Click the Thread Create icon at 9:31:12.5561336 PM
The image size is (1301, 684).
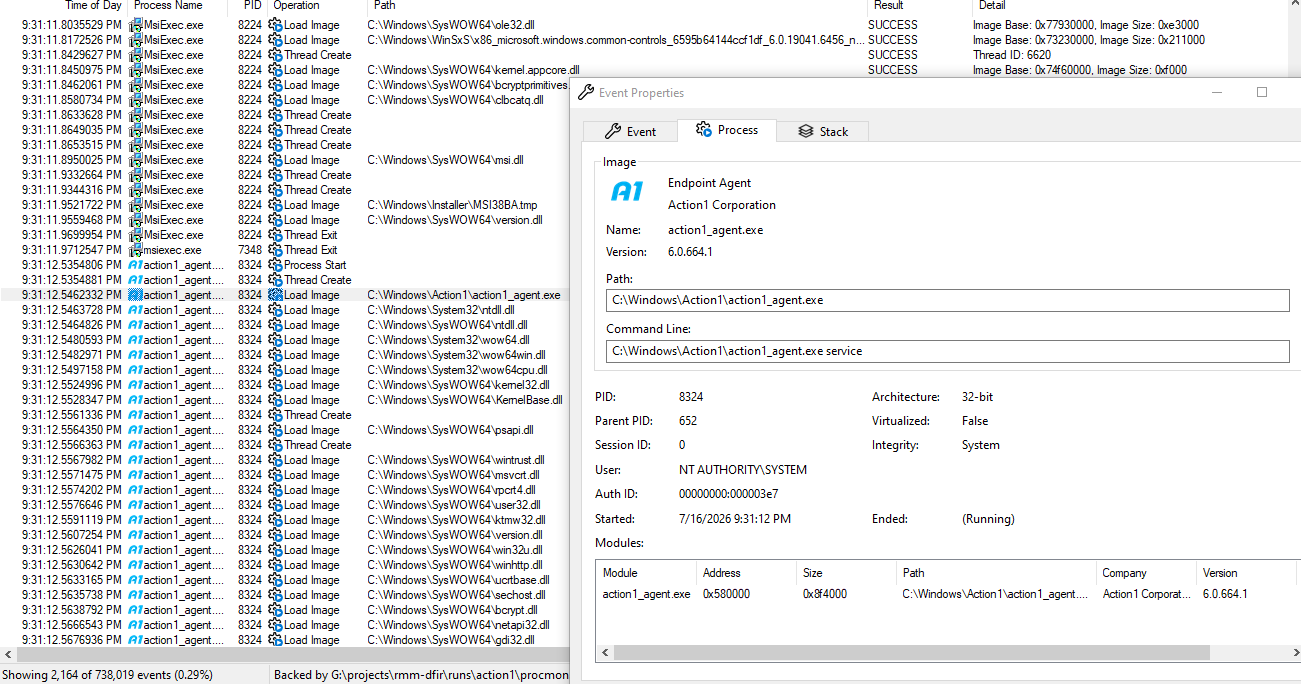coord(275,415)
